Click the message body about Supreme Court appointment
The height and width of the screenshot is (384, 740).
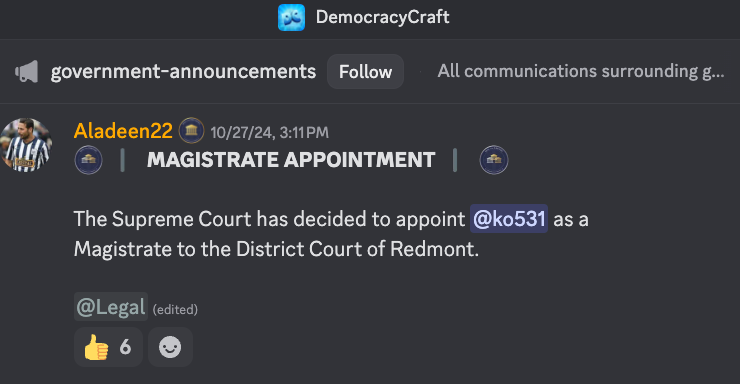331,234
